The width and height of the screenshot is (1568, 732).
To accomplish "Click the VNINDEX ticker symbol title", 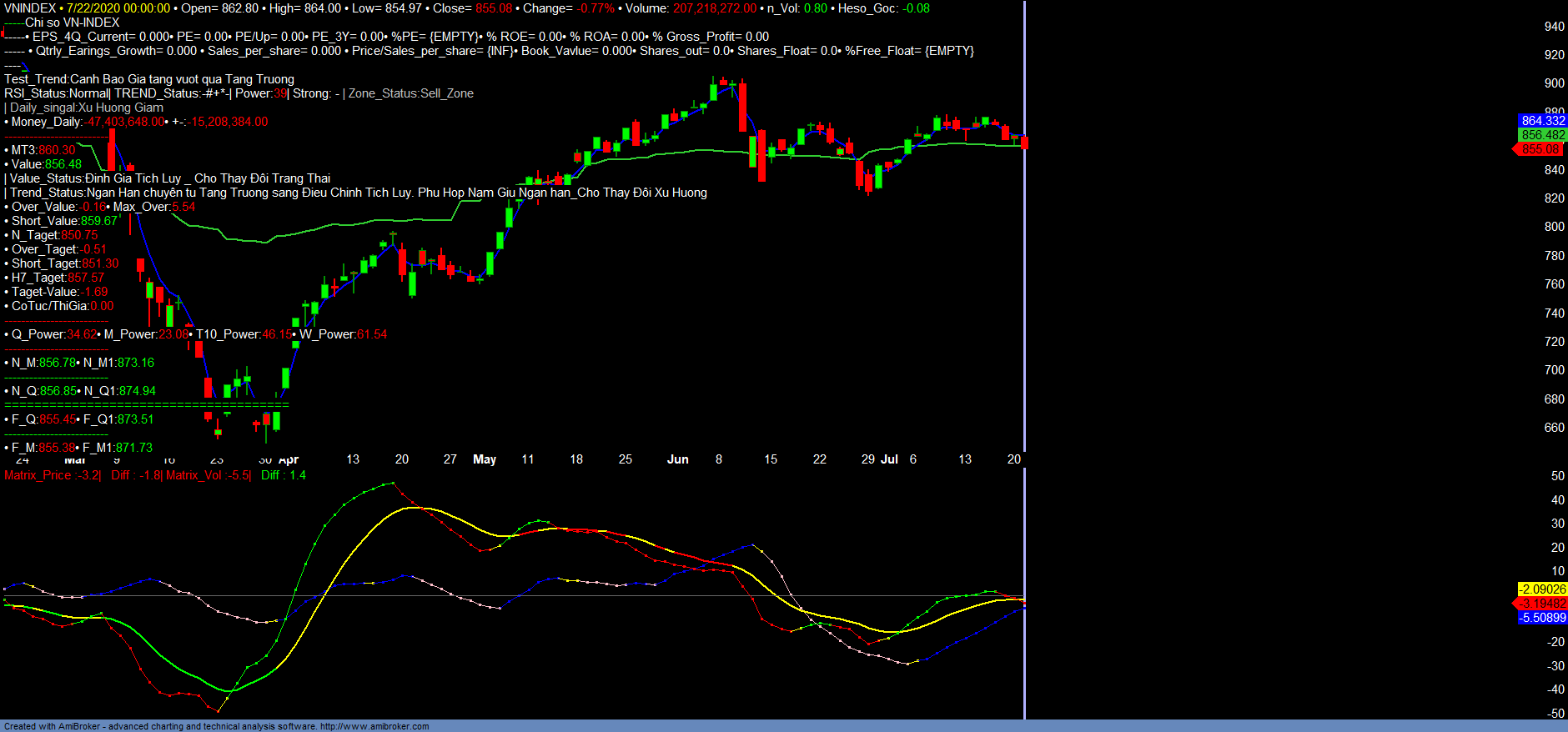I will coord(29,8).
